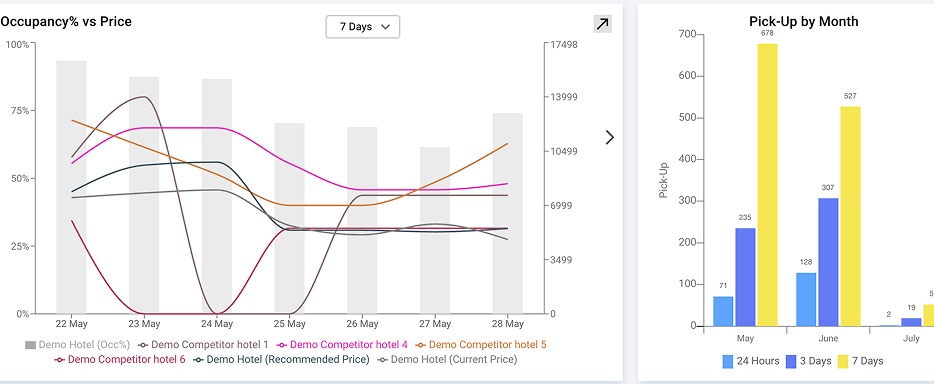Image resolution: width=934 pixels, height=384 pixels.
Task: Go to next dates with the right chevron
Action: click(x=609, y=138)
